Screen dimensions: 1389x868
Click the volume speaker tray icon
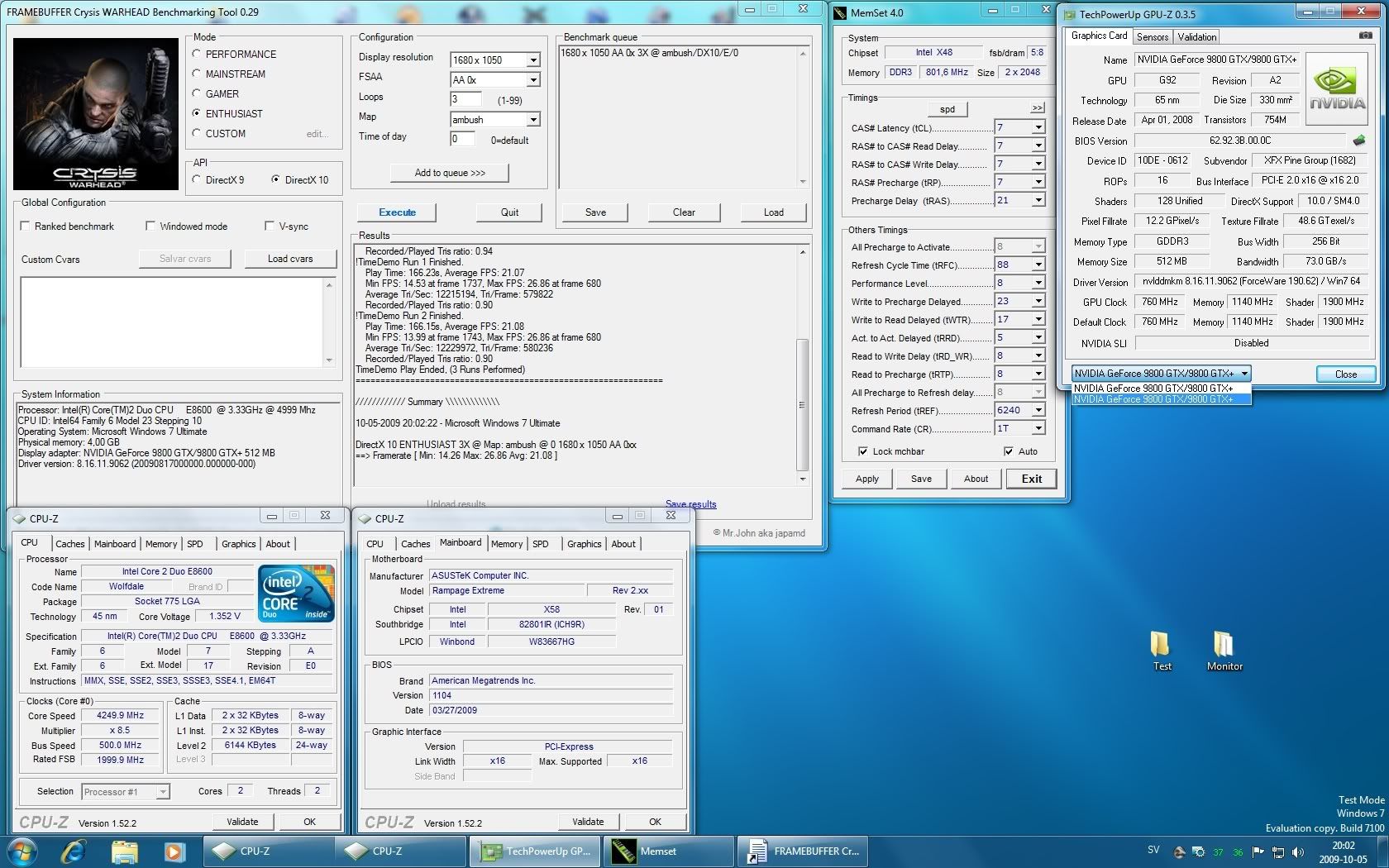[1297, 851]
